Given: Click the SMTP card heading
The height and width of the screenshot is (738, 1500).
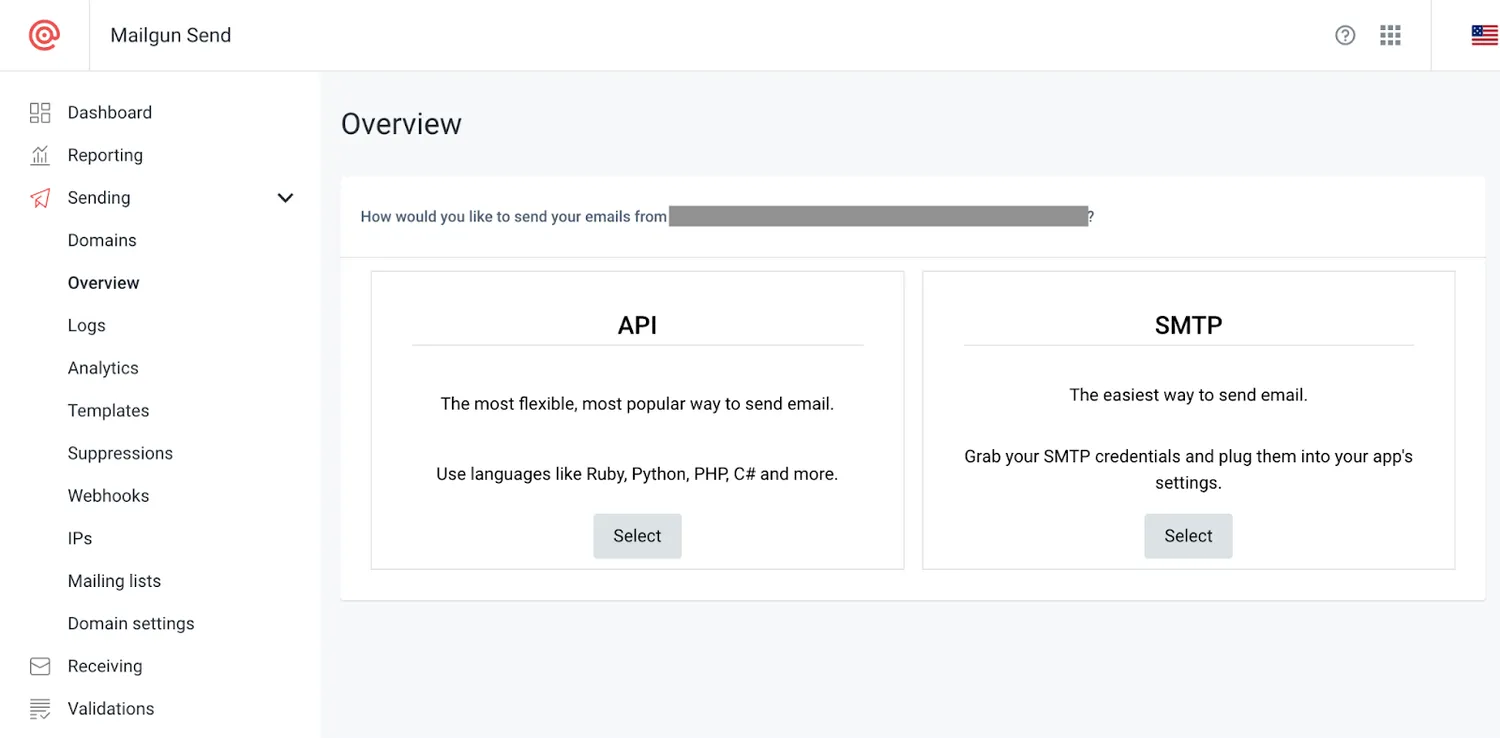Looking at the screenshot, I should pos(1188,325).
